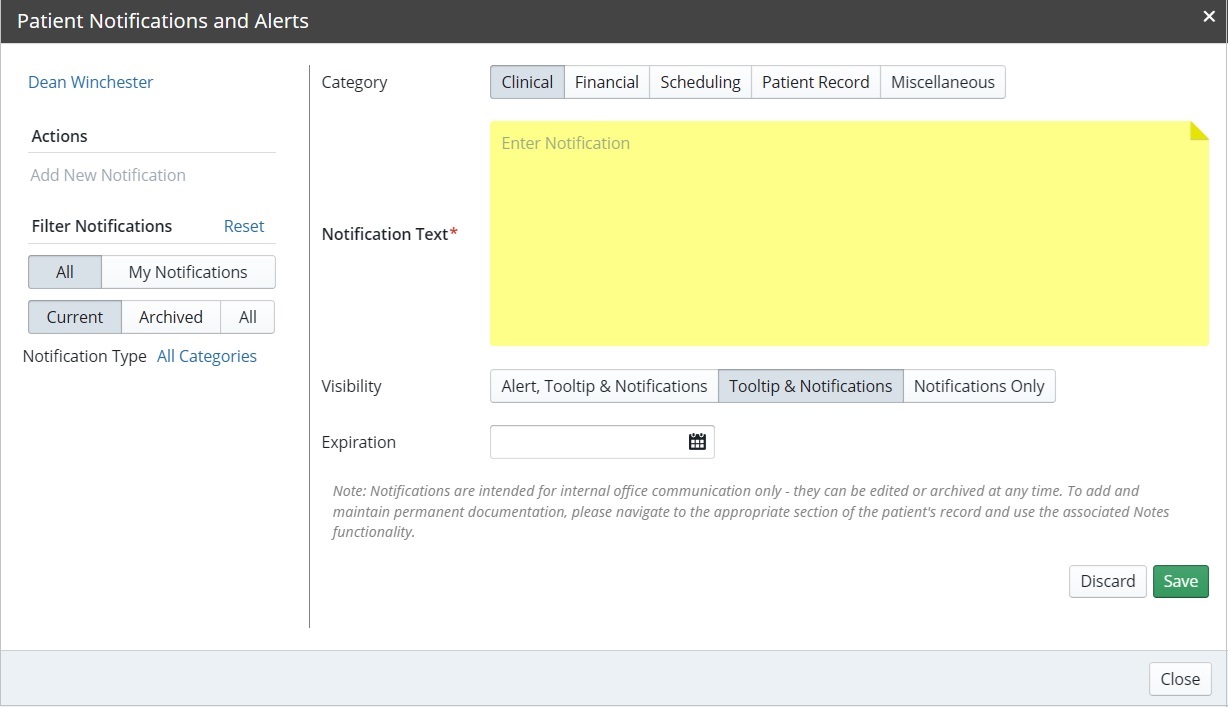
Task: Click the Patient Notifications and Alerts title
Action: tap(163, 20)
